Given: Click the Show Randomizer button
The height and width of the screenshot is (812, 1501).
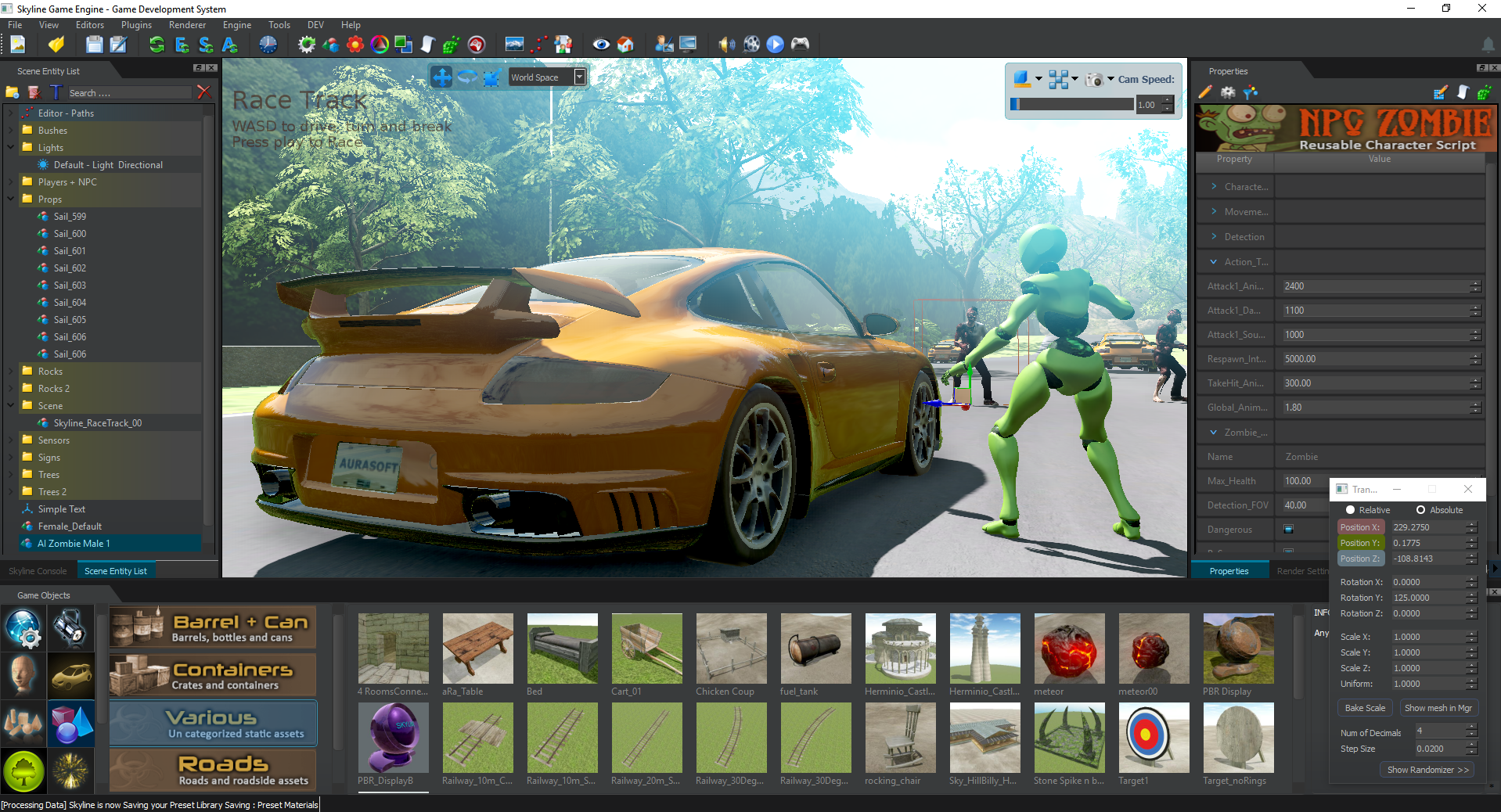Looking at the screenshot, I should (x=1427, y=770).
